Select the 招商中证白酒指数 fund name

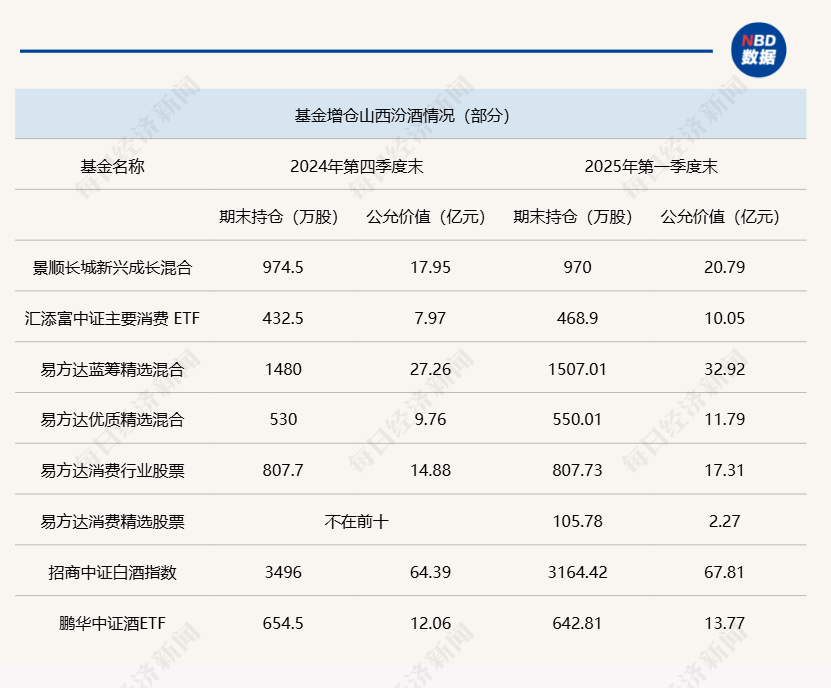coord(112,572)
